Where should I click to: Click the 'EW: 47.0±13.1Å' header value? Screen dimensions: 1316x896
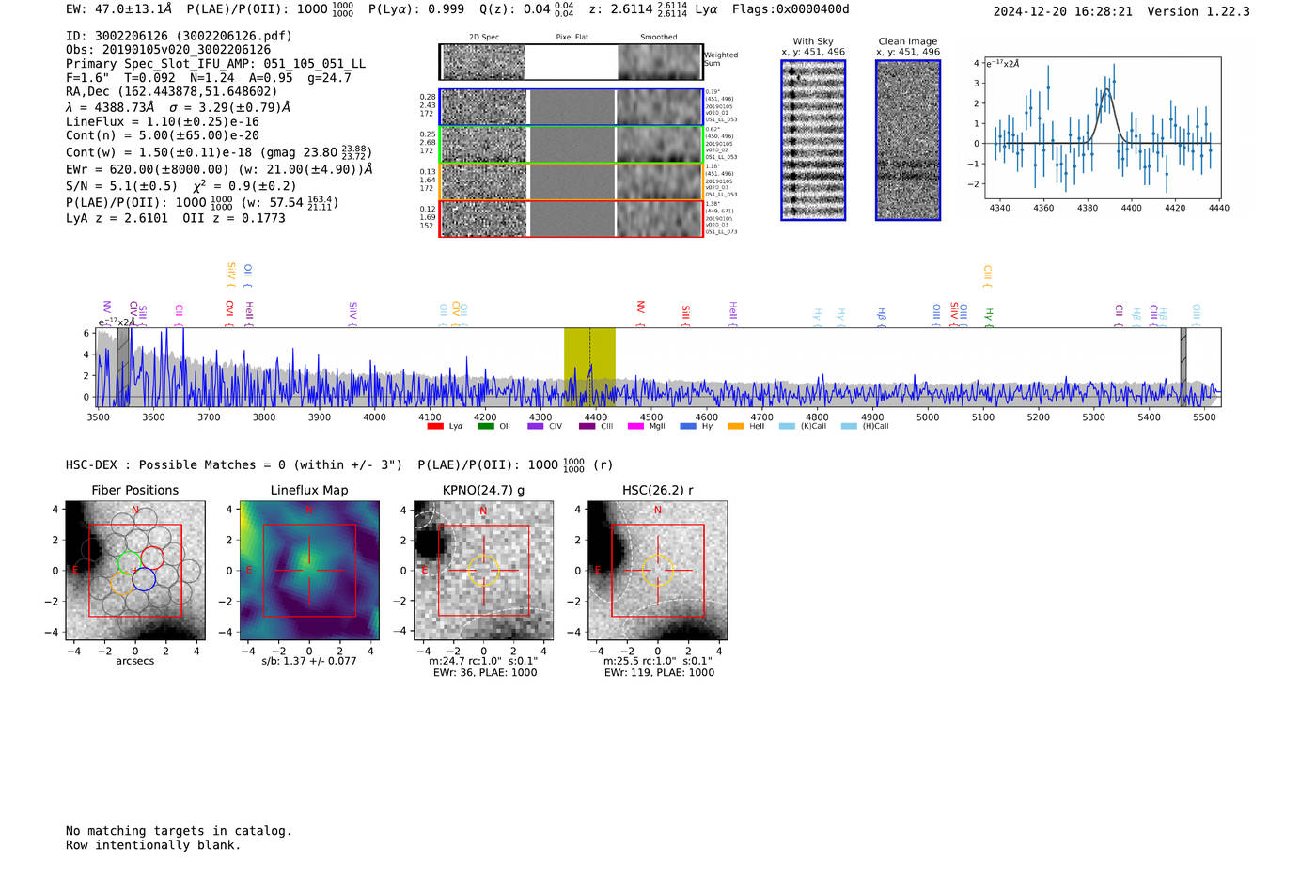coord(119,9)
